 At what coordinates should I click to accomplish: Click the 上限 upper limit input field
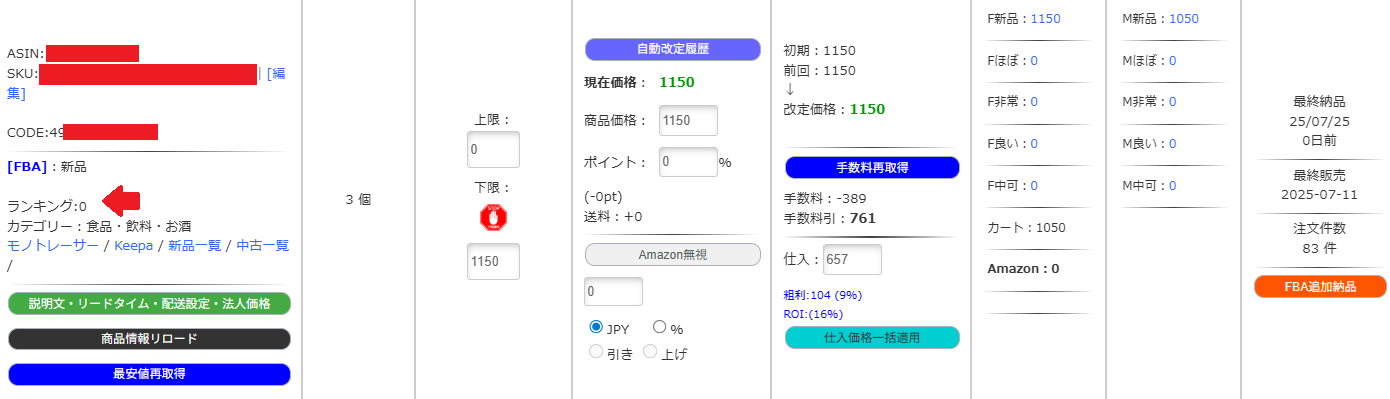coord(494,149)
